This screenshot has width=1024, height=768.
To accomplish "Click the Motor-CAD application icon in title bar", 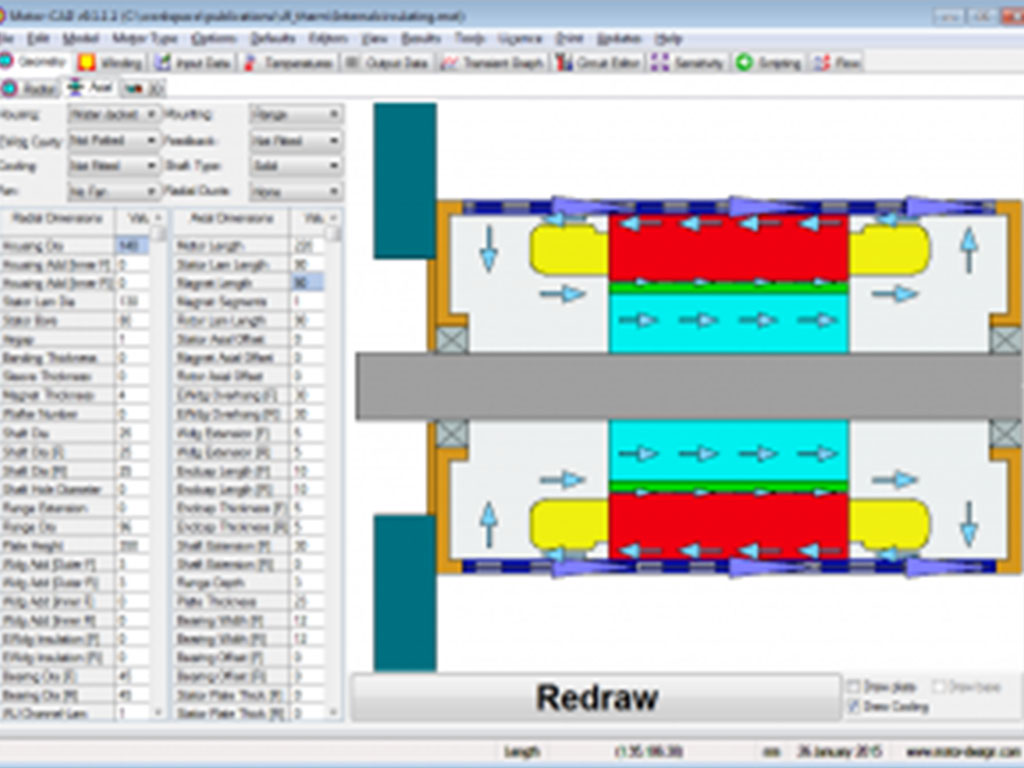I will pyautogui.click(x=3, y=15).
